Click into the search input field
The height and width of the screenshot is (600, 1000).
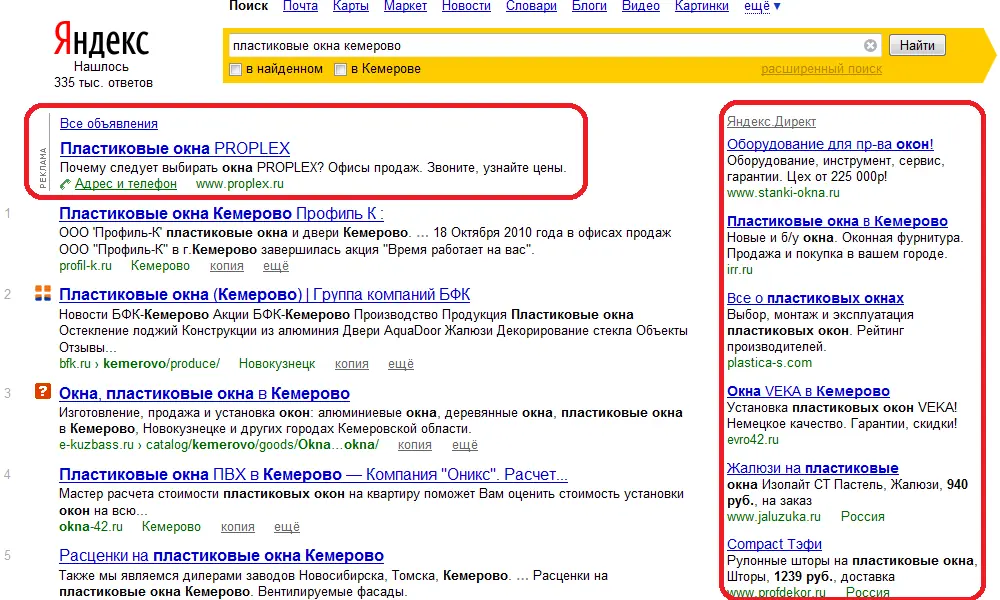[545, 45]
